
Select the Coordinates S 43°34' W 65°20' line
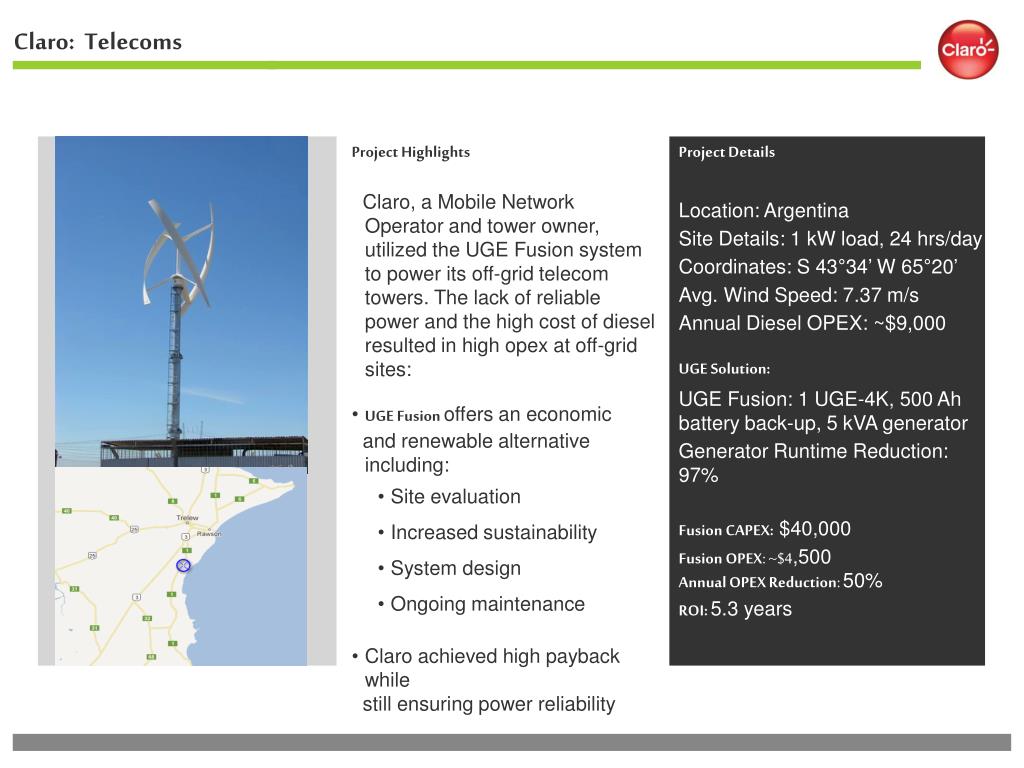818,266
